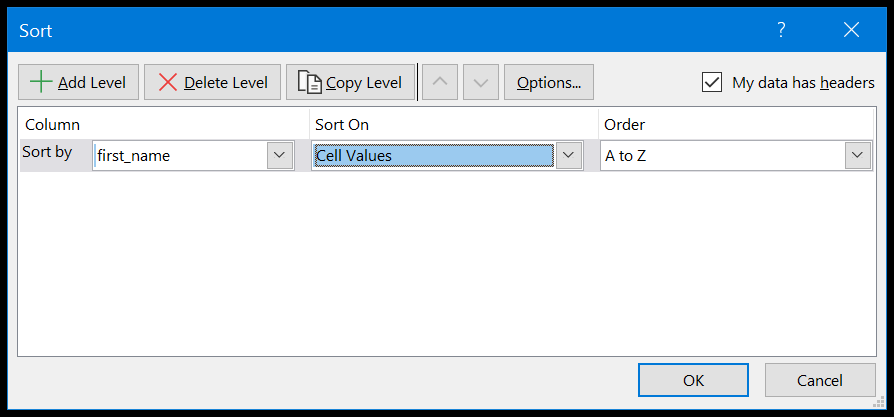
Task: Expand the Cell Values Sort On dropdown
Action: click(568, 155)
